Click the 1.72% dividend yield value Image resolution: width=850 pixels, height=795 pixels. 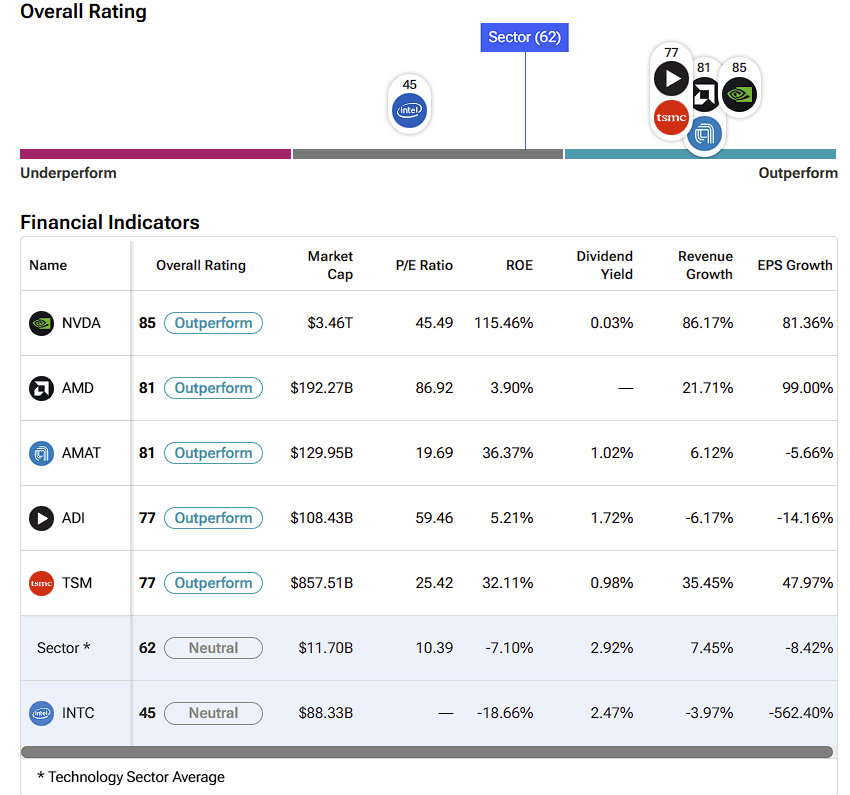pos(612,518)
